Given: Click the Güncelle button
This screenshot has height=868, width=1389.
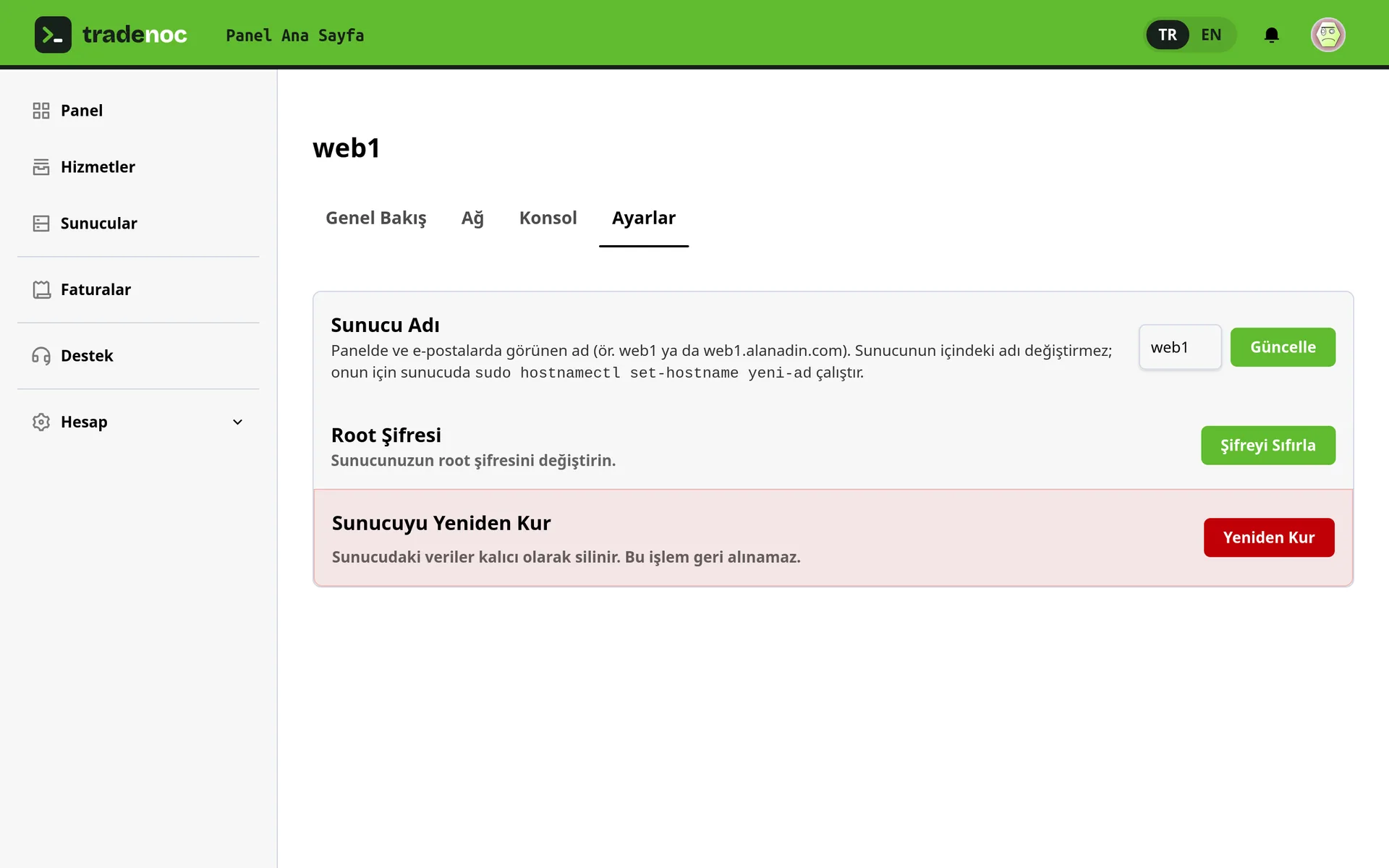Looking at the screenshot, I should coord(1283,347).
